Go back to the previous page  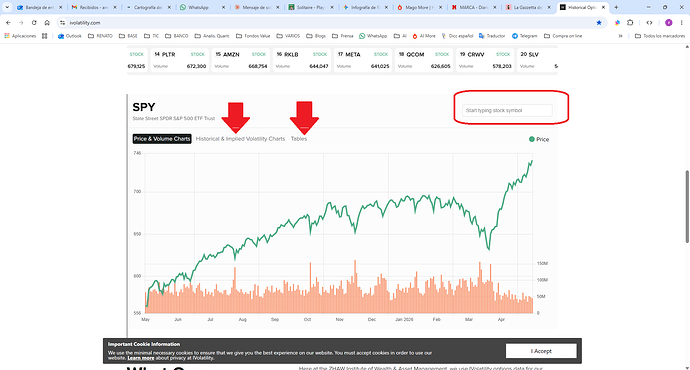[8, 22]
